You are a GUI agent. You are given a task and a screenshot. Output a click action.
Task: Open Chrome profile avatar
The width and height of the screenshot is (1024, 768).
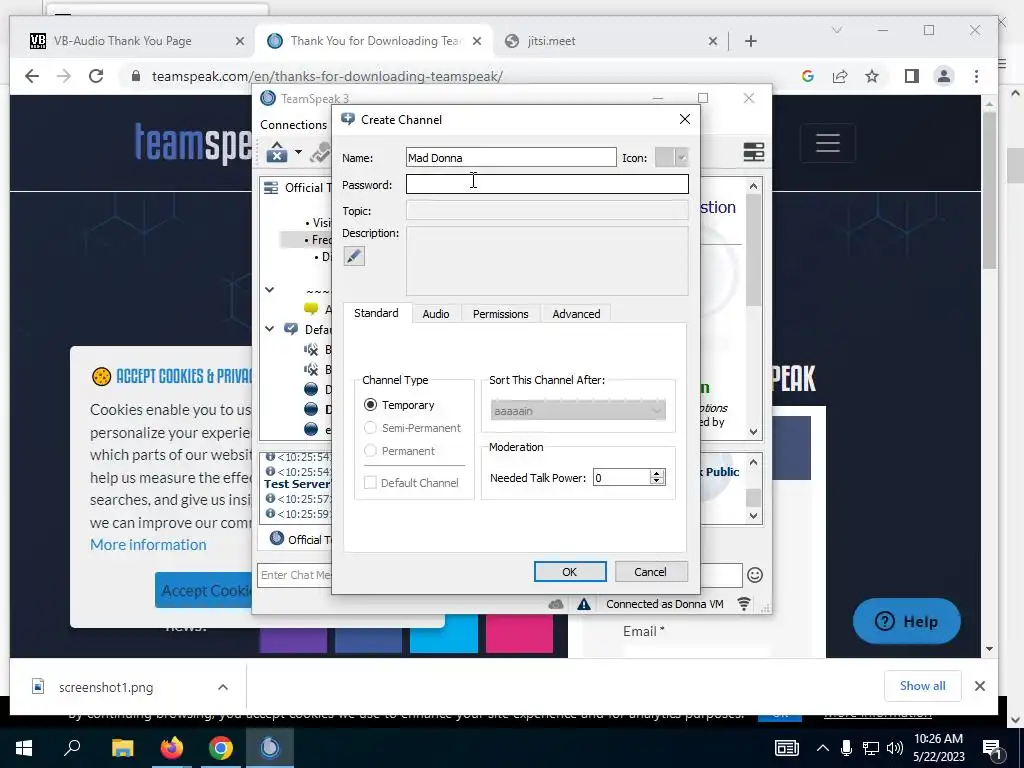[x=944, y=76]
